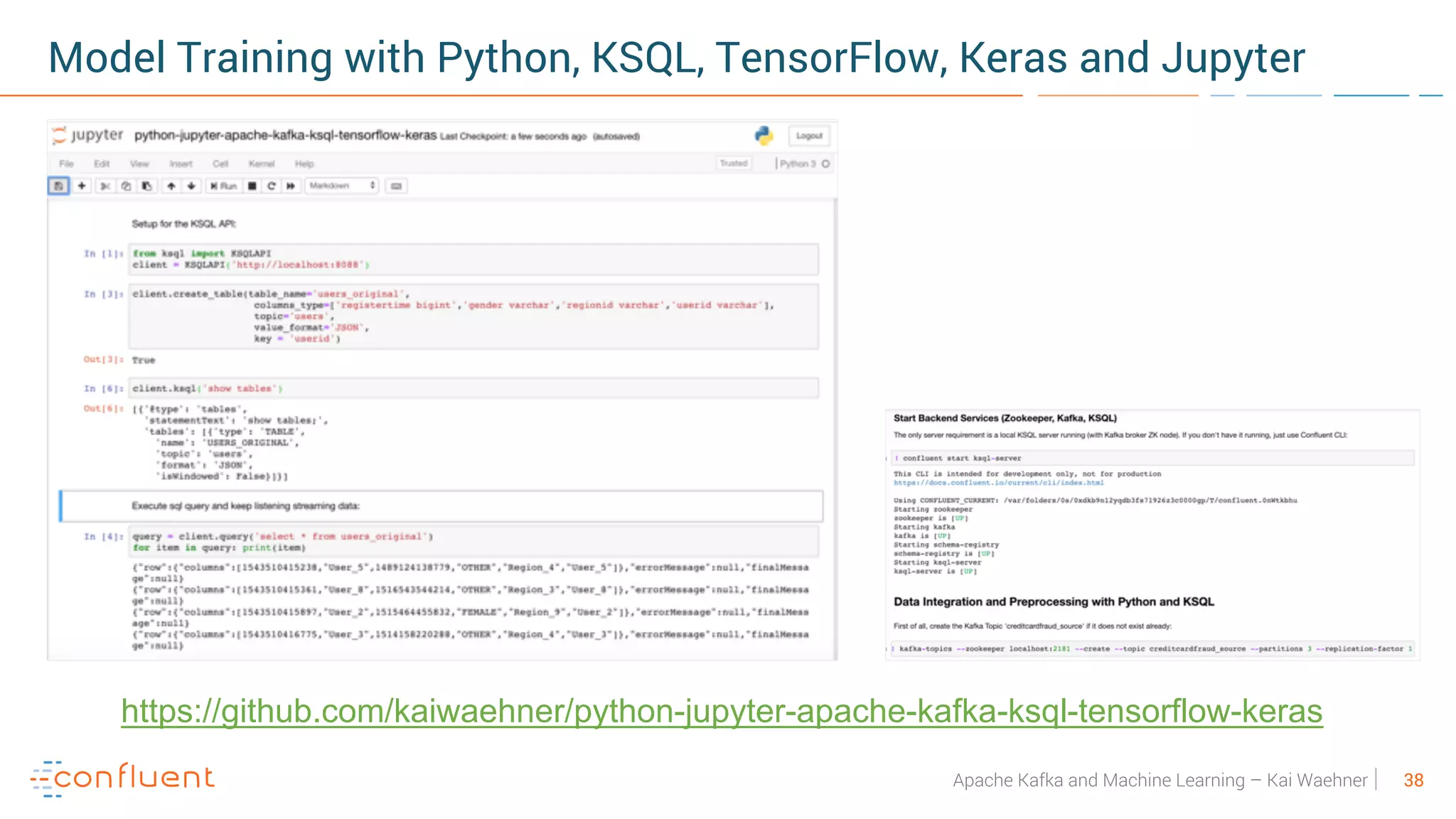Click the kernel idle circle indicator
Screen dimensions: 1456x819
[825, 164]
